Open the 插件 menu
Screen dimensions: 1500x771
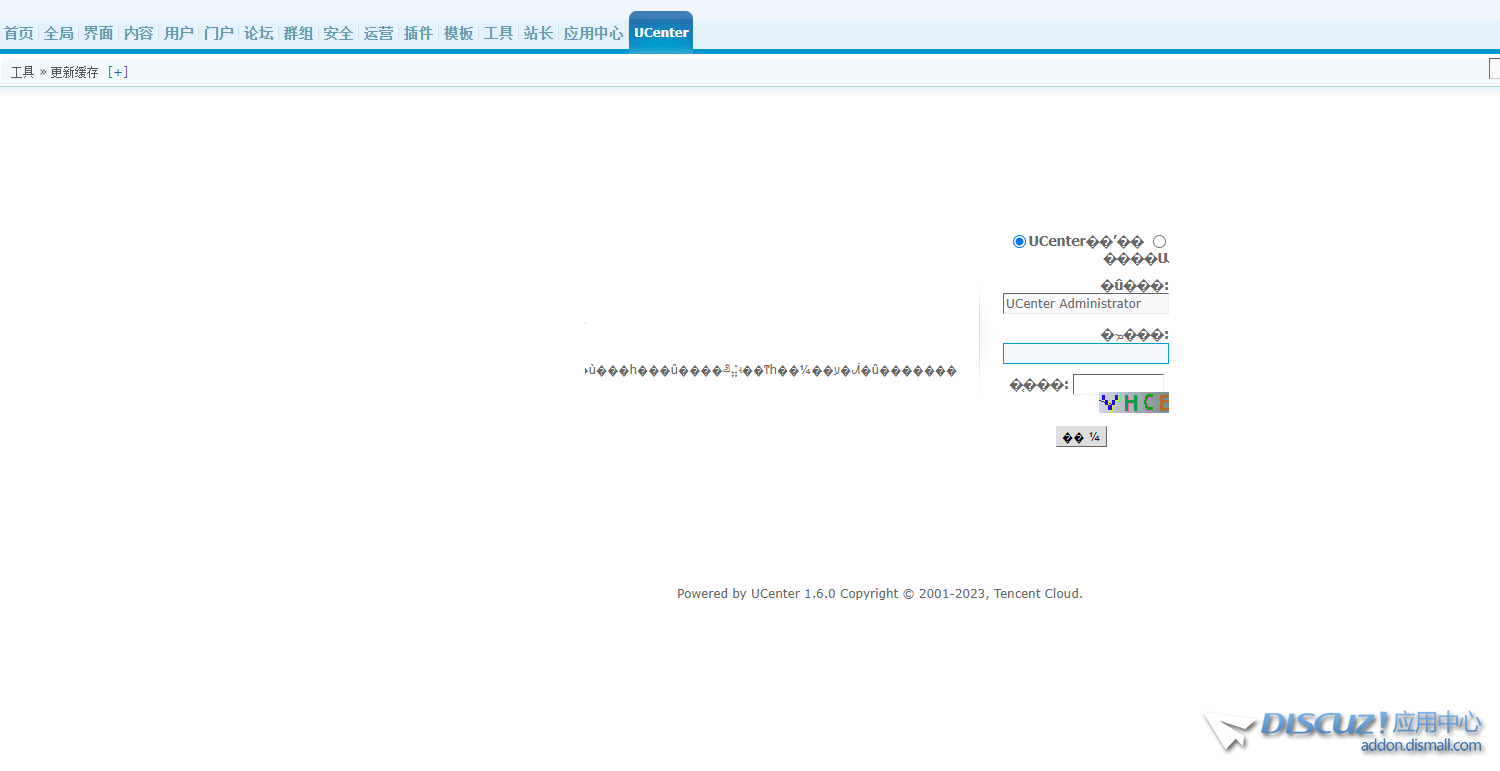coord(418,33)
